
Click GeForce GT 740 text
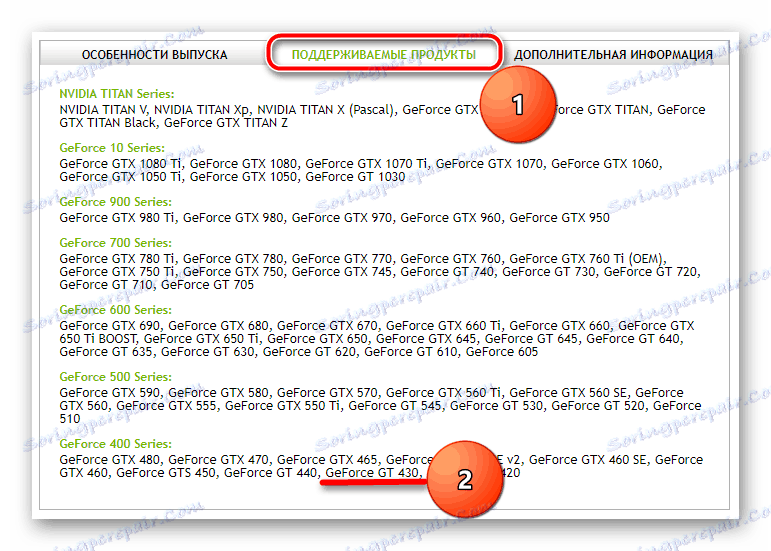tap(446, 272)
